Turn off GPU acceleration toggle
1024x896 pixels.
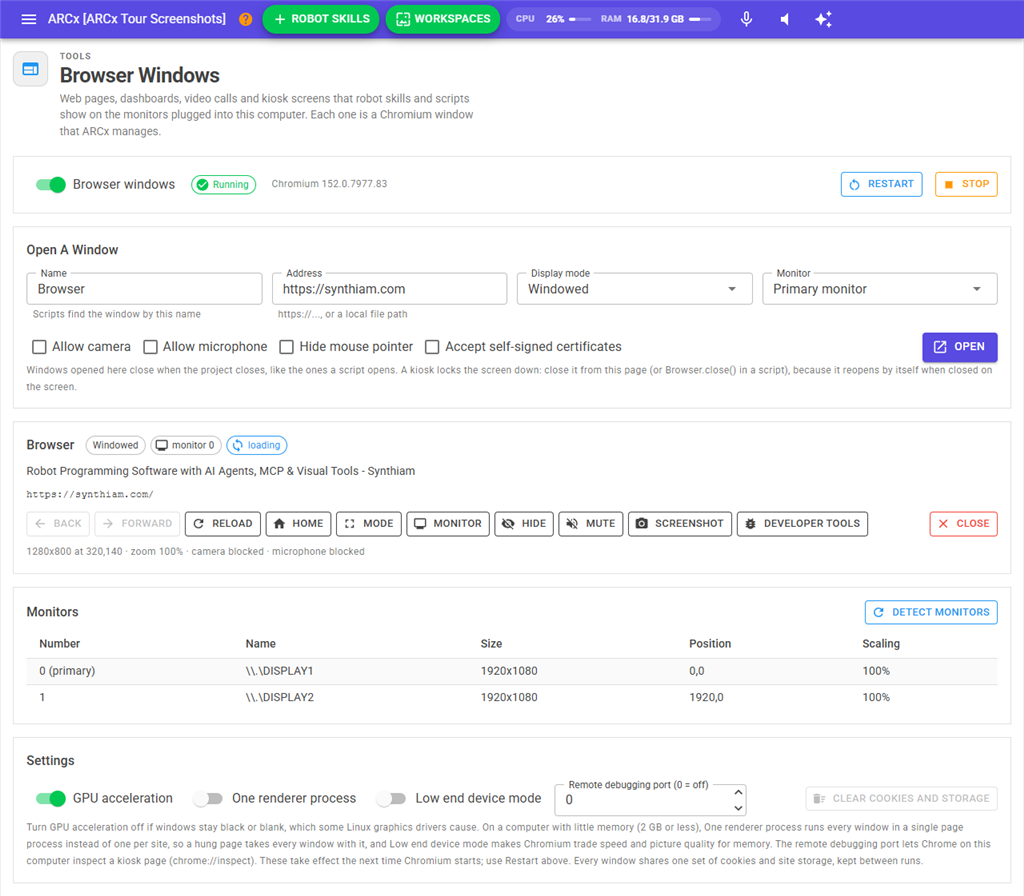pyautogui.click(x=51, y=799)
